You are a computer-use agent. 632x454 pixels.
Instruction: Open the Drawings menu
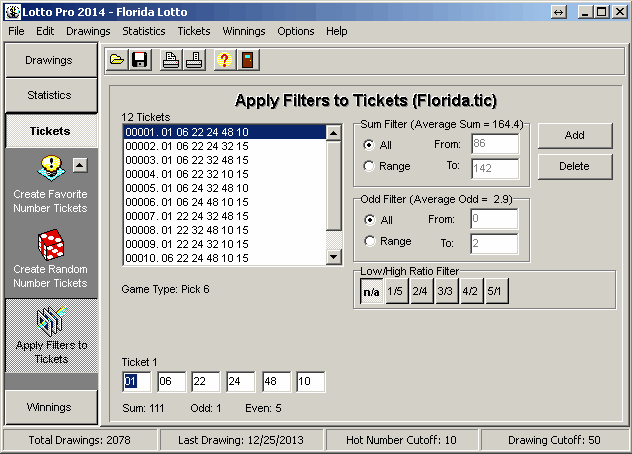coord(88,31)
